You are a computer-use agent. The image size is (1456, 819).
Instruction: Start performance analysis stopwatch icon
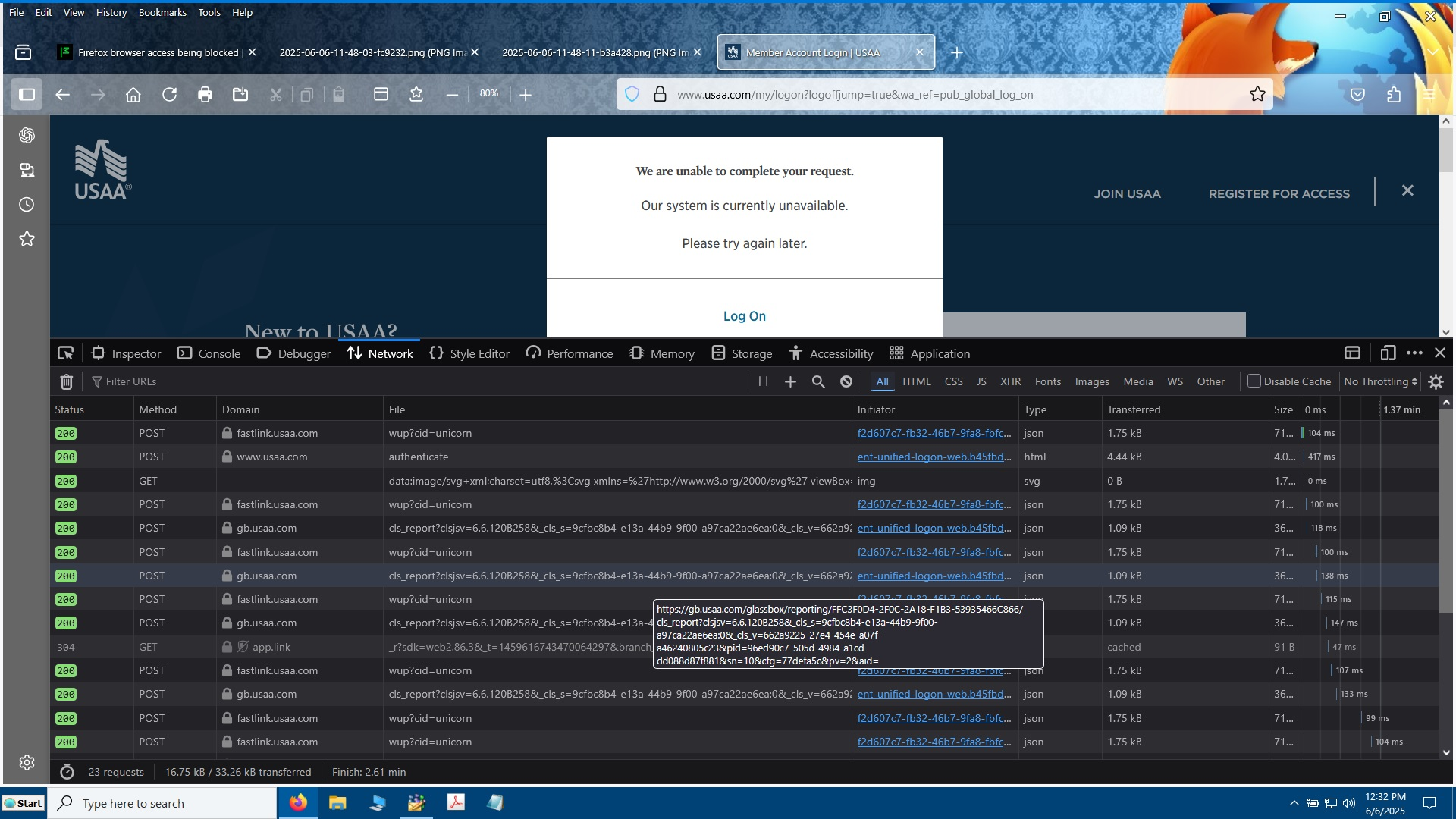pos(67,772)
